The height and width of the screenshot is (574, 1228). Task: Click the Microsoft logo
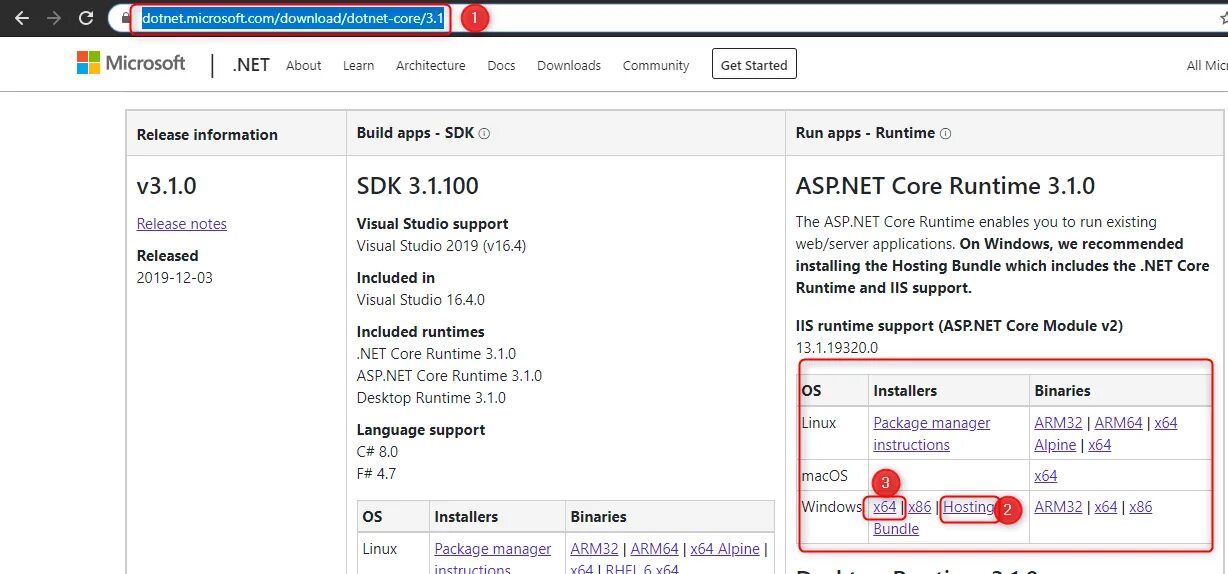(x=131, y=63)
